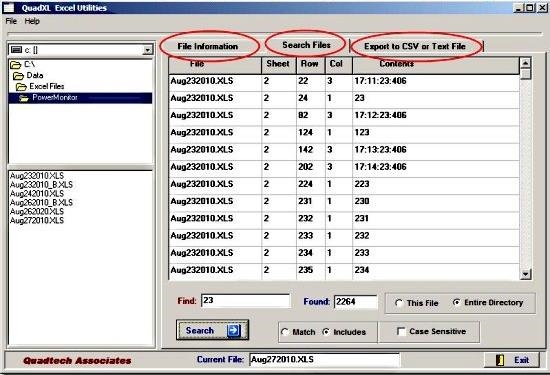550x375 pixels.
Task: Select Aug232010.XLS in the file list
Action: [37, 176]
